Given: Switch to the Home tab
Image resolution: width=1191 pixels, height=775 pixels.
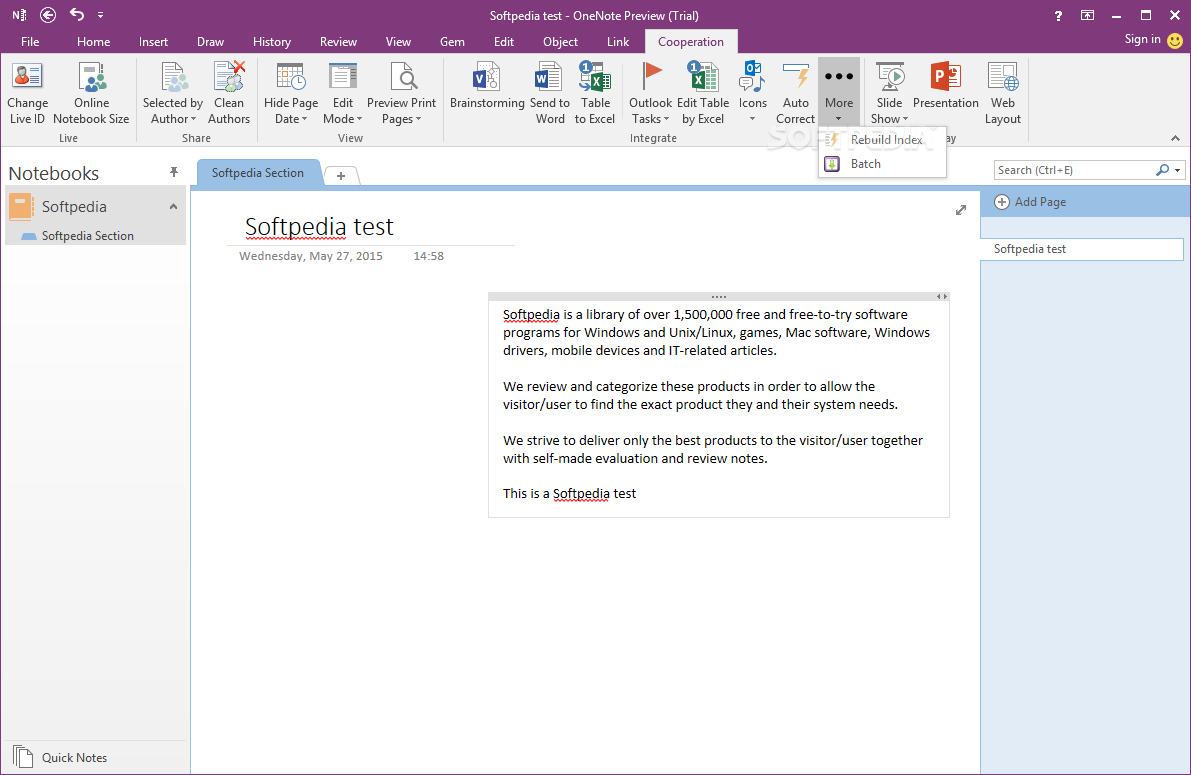Looking at the screenshot, I should point(93,42).
